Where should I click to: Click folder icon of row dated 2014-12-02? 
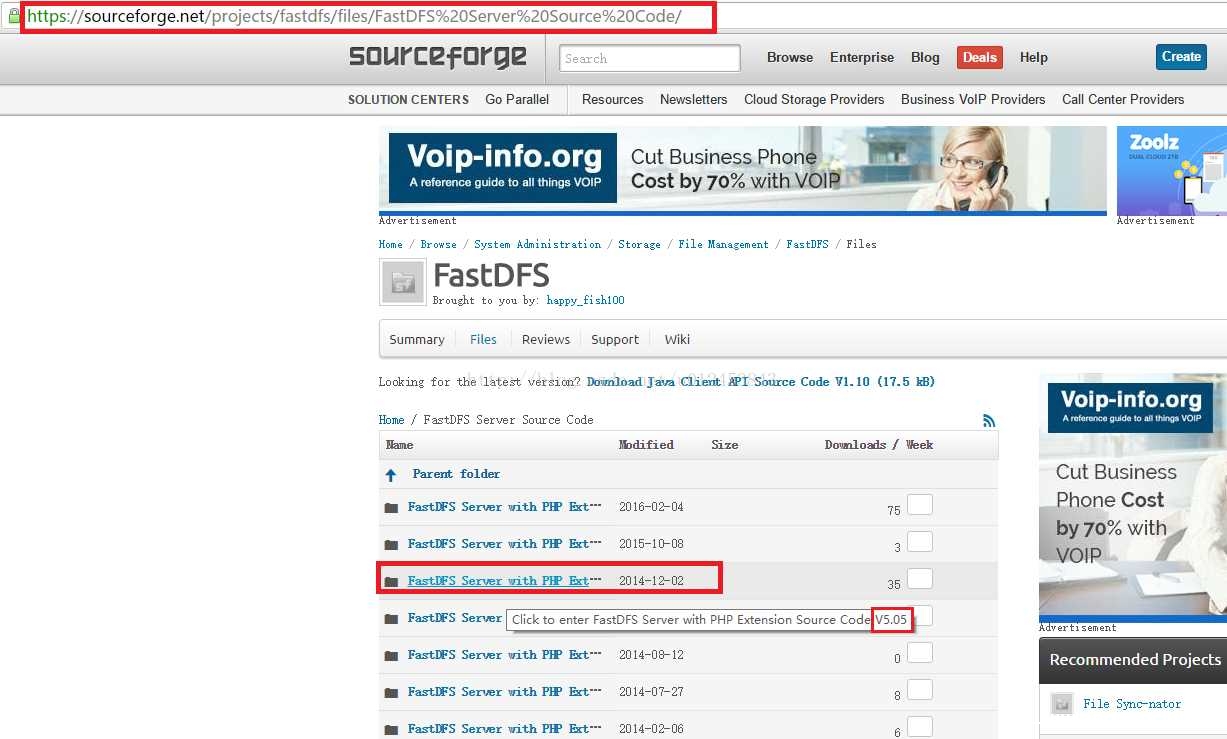coord(391,582)
